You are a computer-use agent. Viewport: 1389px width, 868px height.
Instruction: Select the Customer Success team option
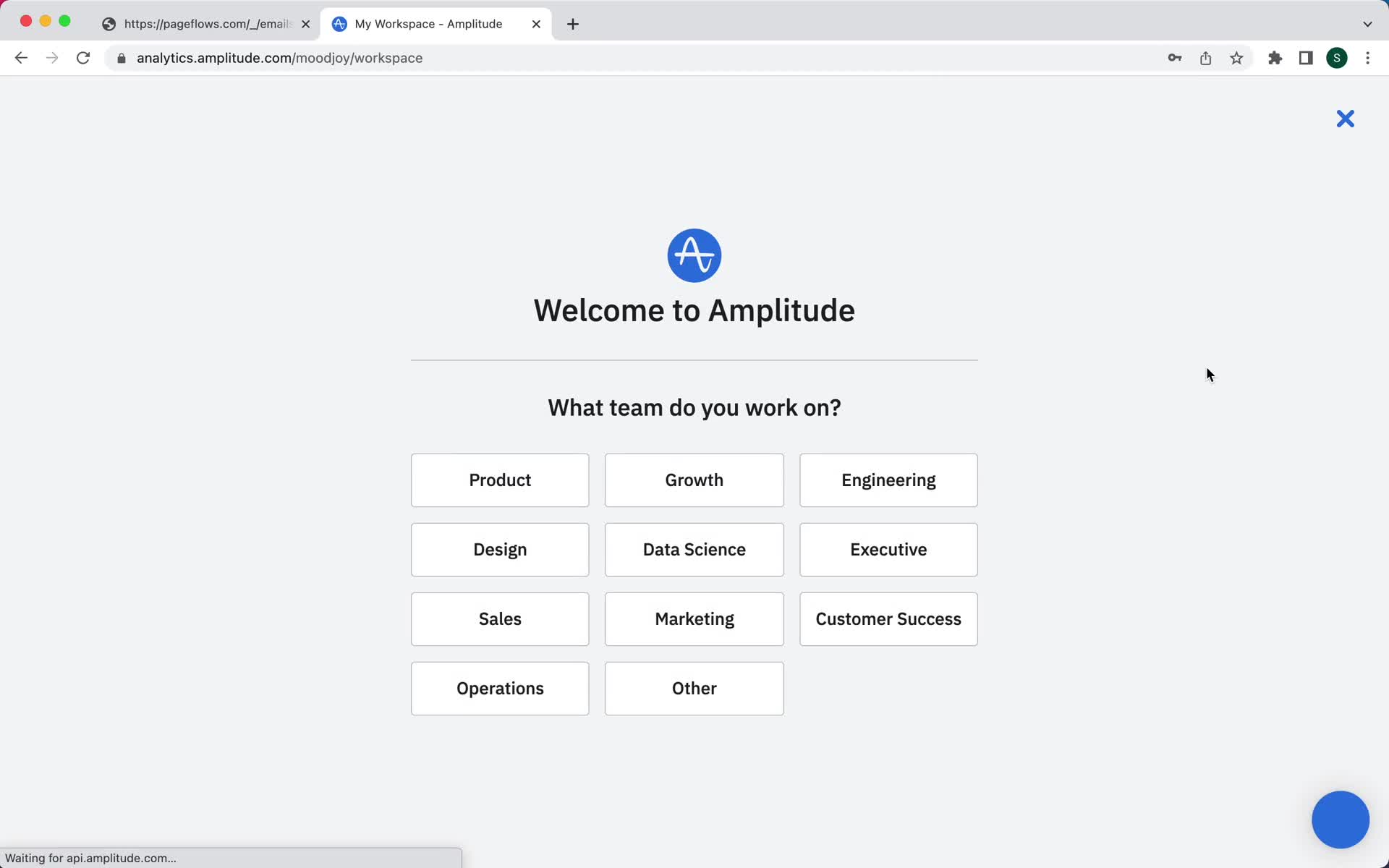tap(888, 619)
